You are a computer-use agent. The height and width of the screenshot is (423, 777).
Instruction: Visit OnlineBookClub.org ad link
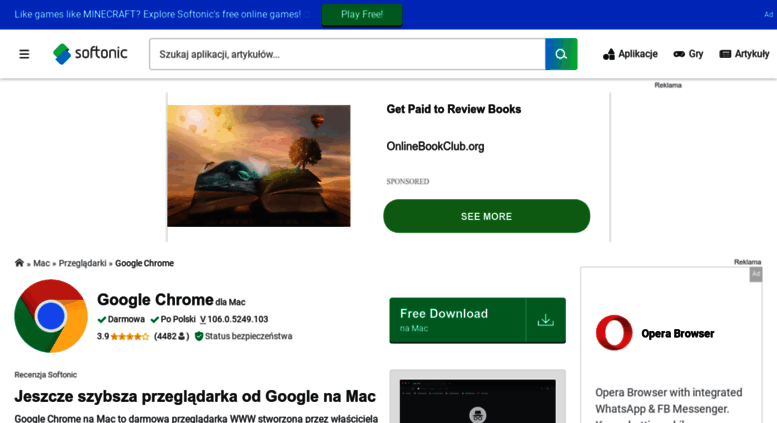[435, 147]
